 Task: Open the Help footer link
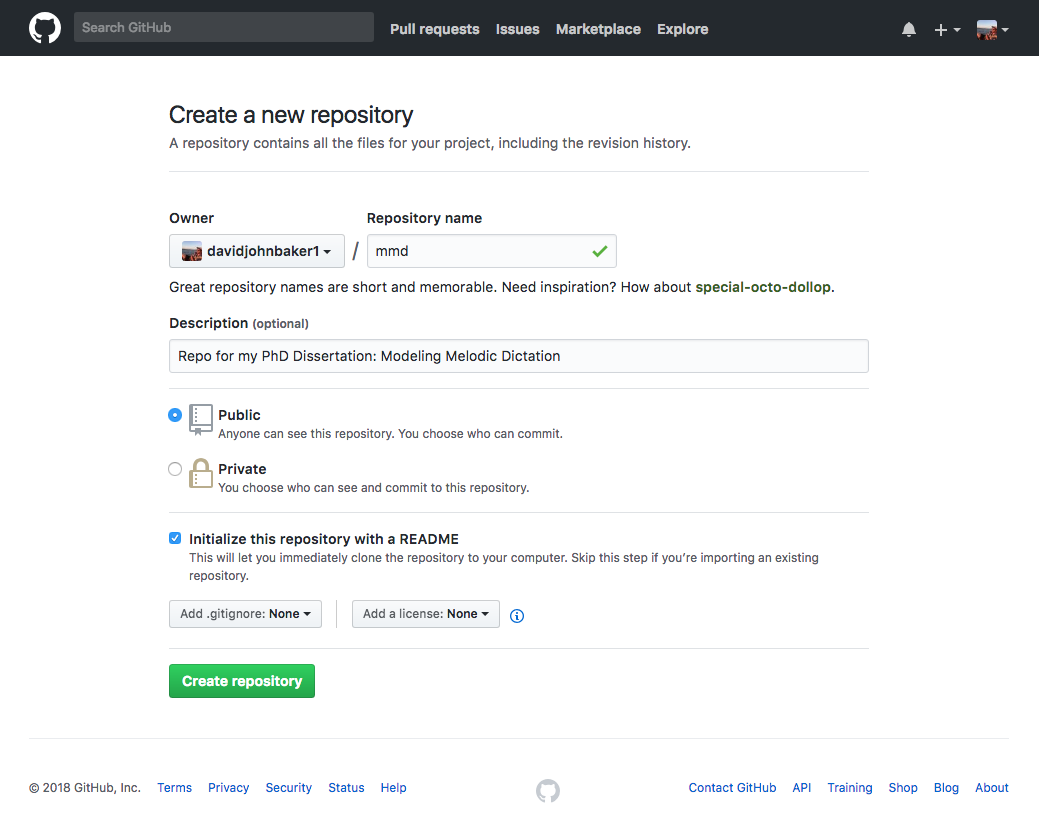coord(394,788)
